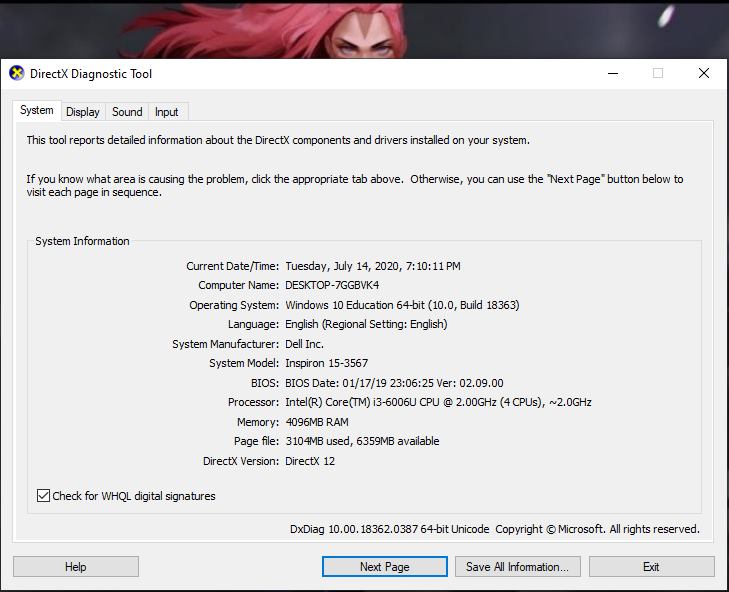Click the disabled maximize button
The width and height of the screenshot is (729, 592).
[658, 73]
